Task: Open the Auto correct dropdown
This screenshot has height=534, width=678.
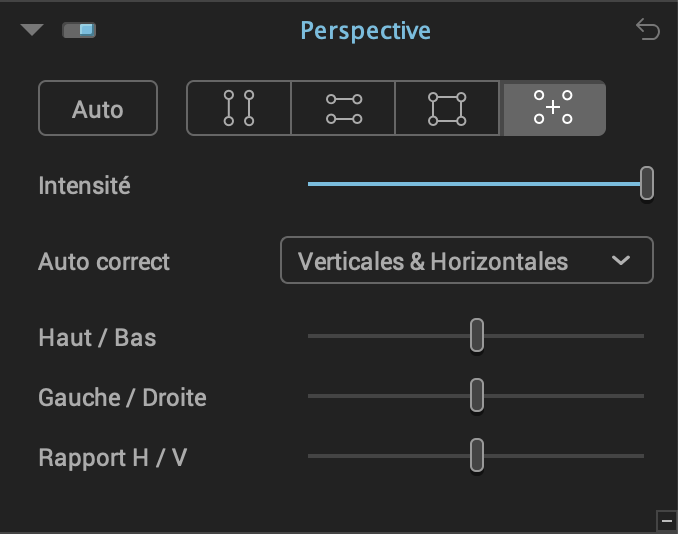Action: coord(467,260)
